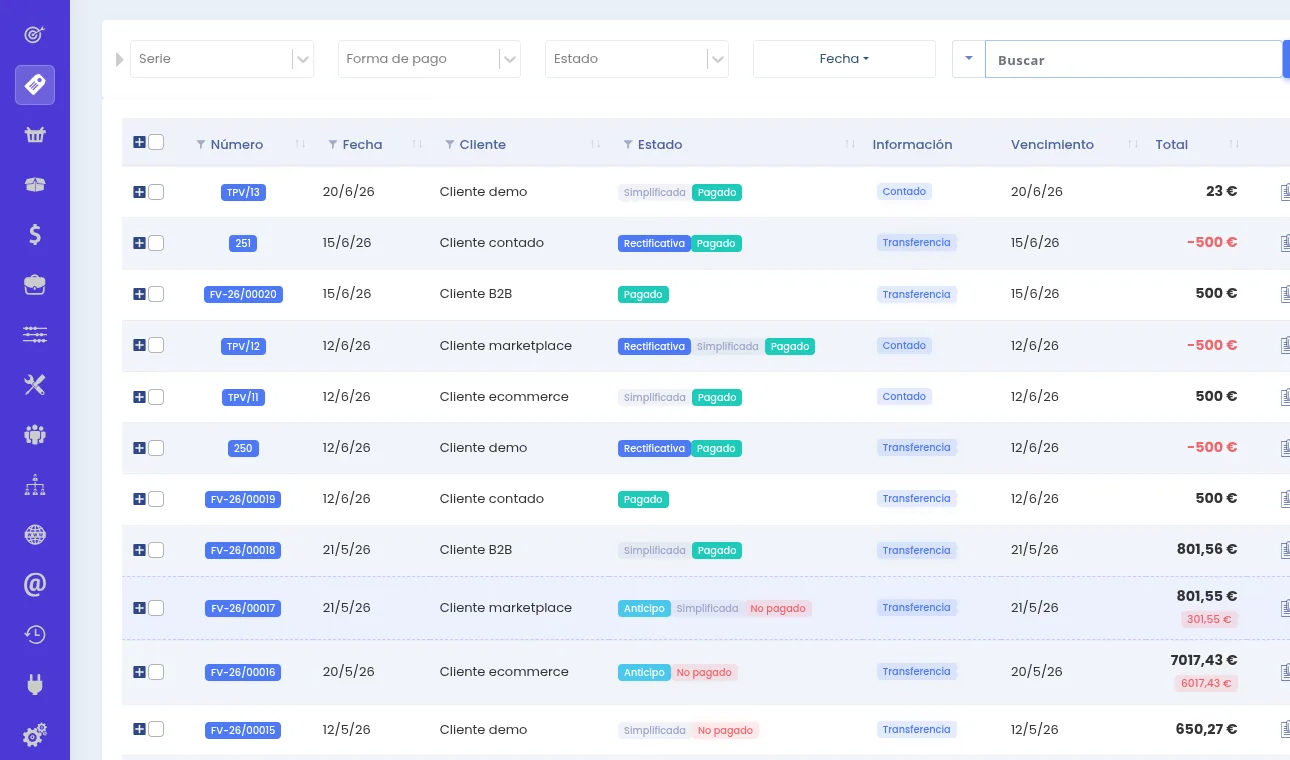Click the hierarchy org chart icon
Image resolution: width=1290 pixels, height=760 pixels.
35,485
